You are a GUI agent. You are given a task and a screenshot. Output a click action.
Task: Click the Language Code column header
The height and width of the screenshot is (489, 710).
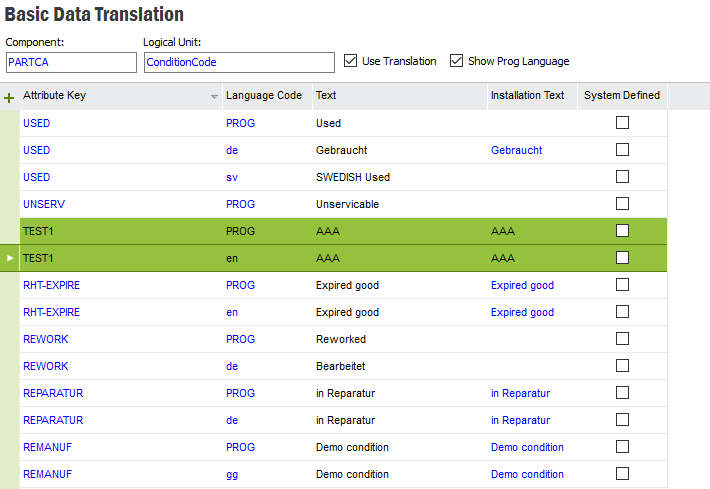(267, 96)
